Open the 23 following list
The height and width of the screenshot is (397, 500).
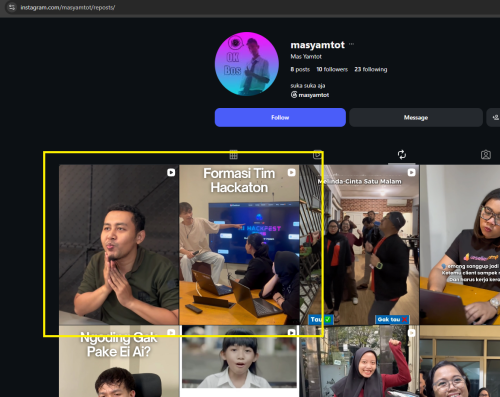(x=371, y=69)
